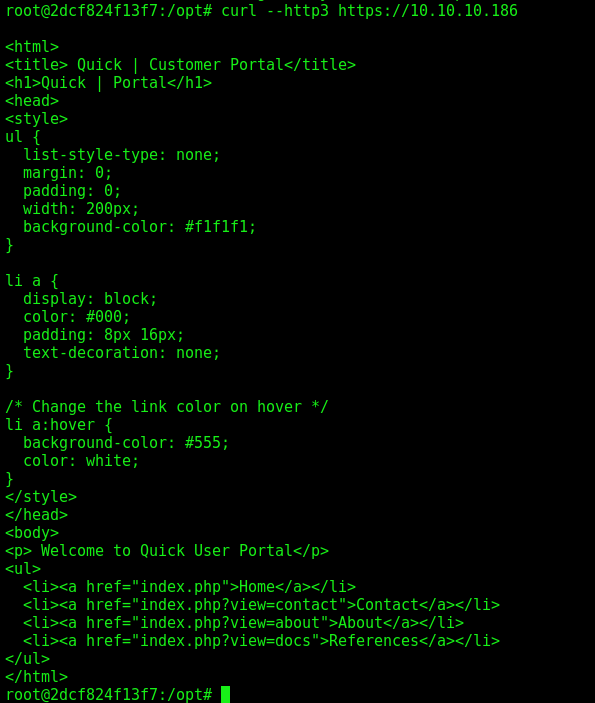
Task: Click the h1 Quick Portal line
Action: click(x=109, y=82)
